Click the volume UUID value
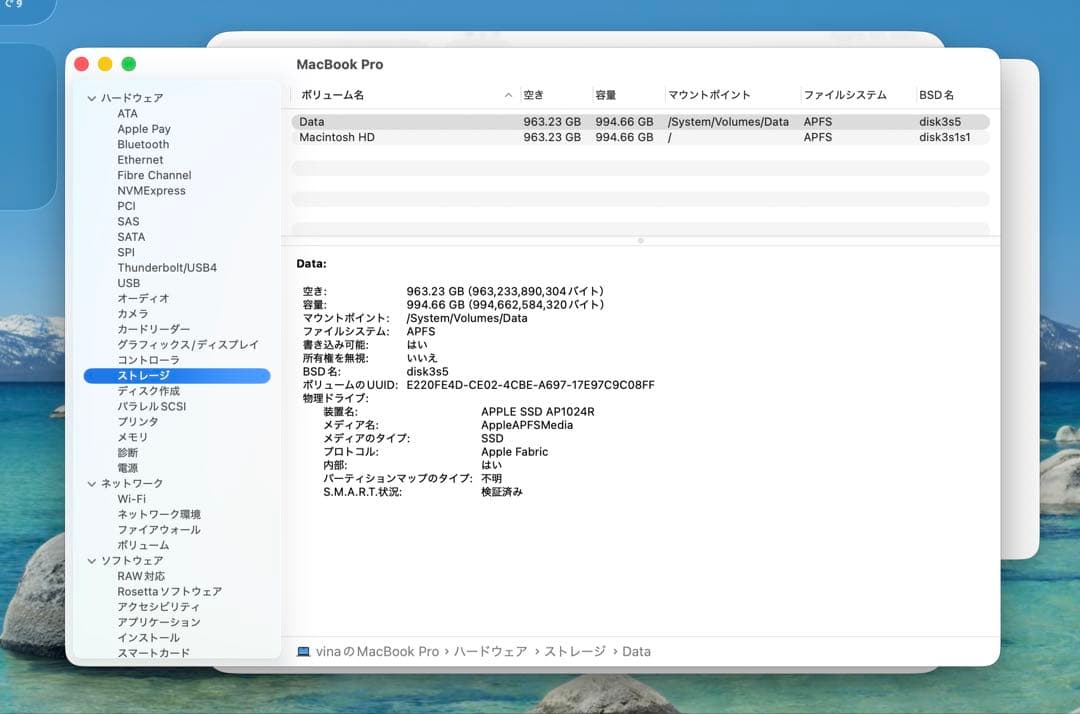1080x714 pixels. tap(530, 385)
